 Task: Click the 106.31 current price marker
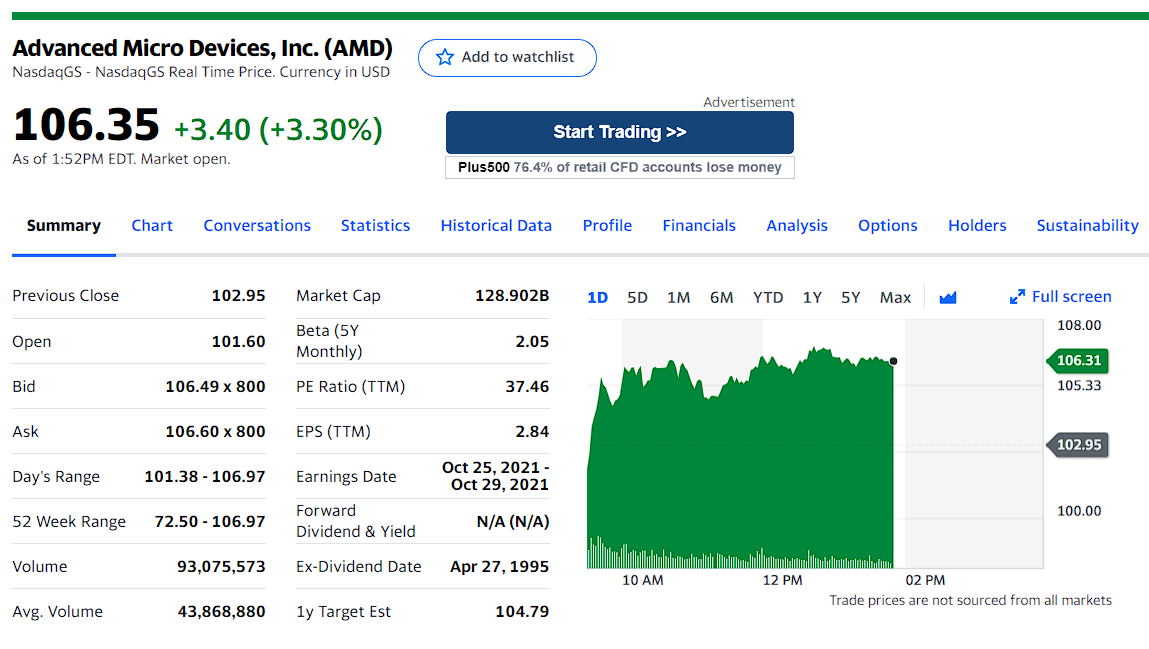[1077, 360]
